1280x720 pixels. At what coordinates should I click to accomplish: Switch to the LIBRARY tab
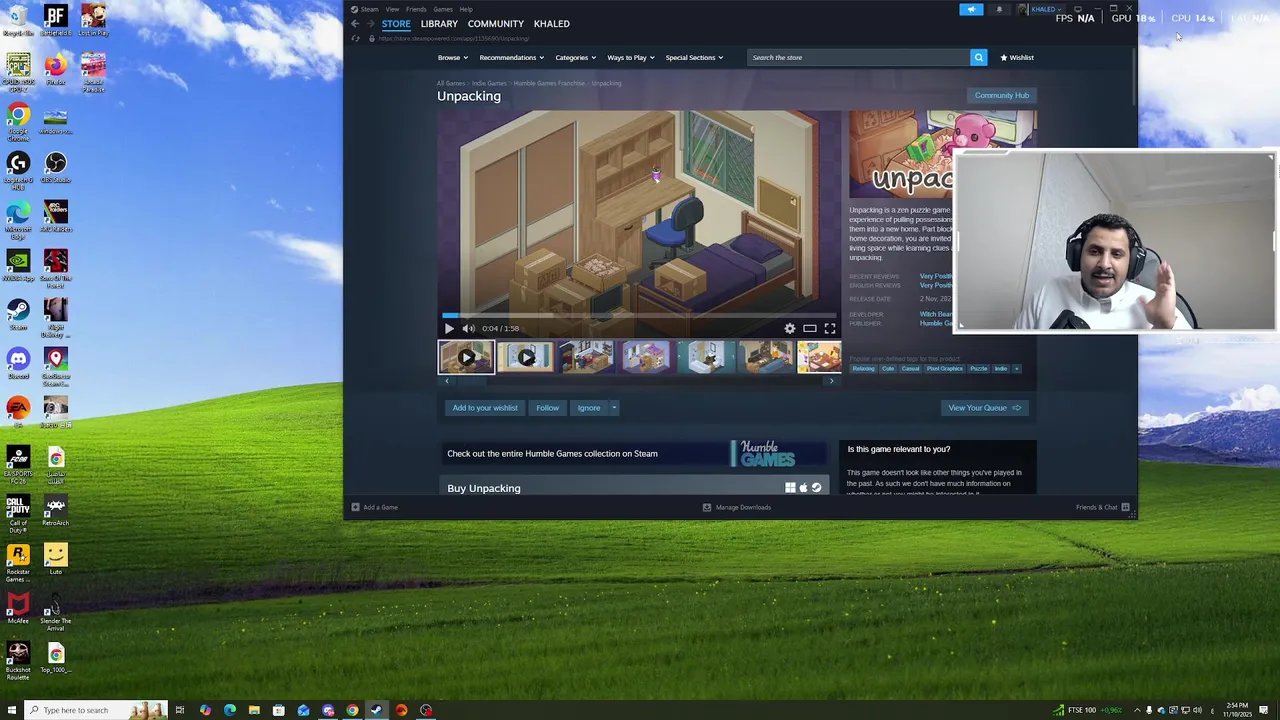(439, 24)
